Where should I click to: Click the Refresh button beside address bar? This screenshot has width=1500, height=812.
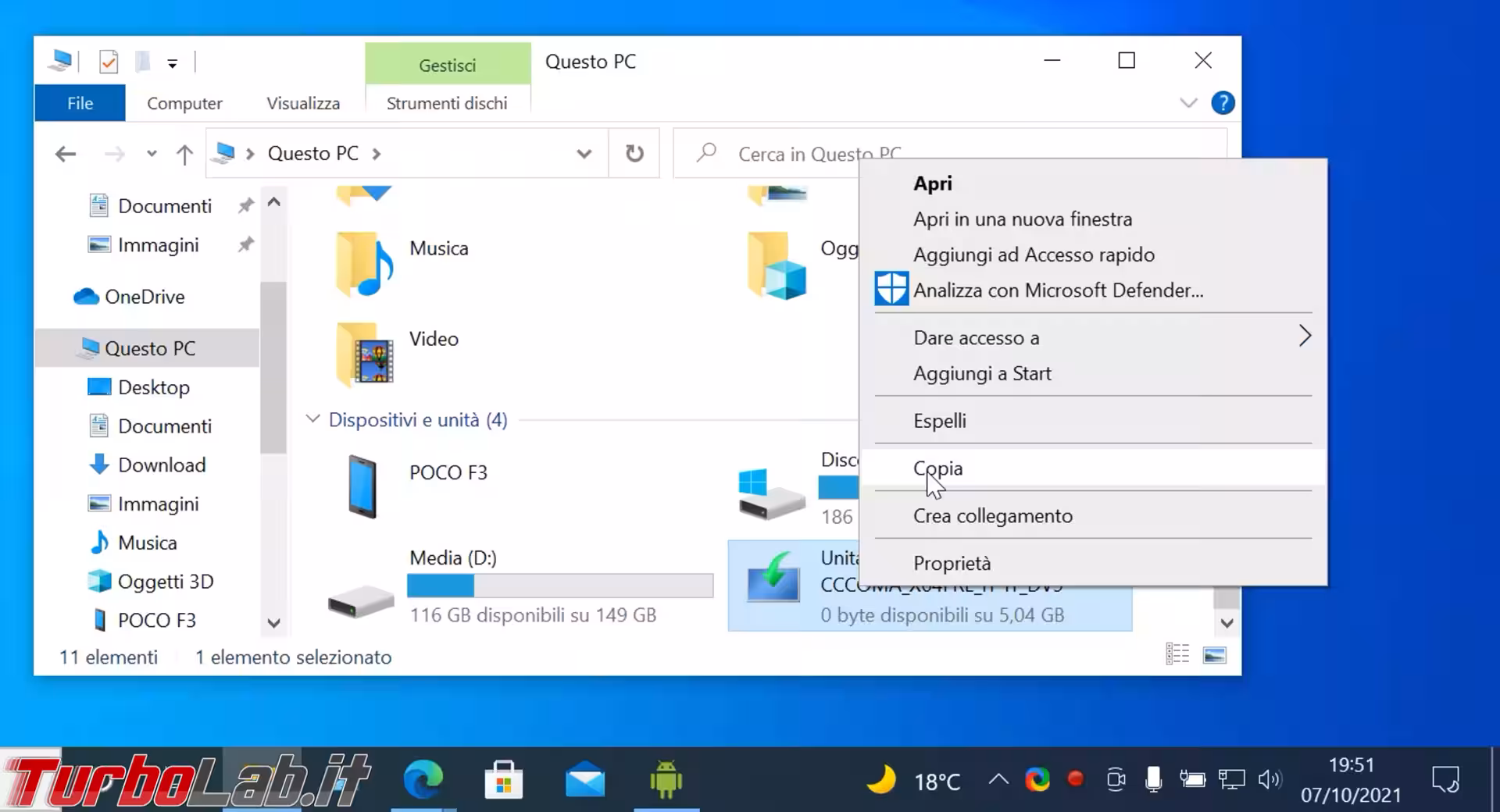(634, 154)
